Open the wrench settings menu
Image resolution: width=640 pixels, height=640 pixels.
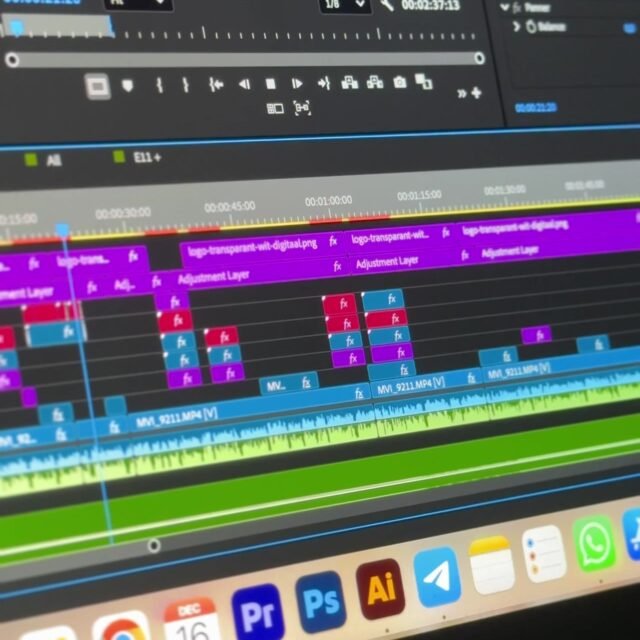[387, 5]
